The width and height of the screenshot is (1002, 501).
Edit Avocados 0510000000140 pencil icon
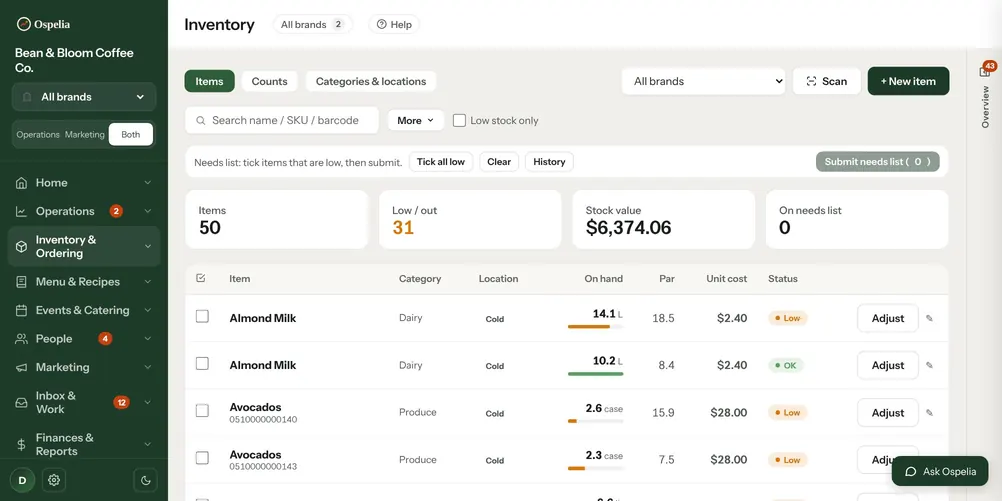click(929, 413)
